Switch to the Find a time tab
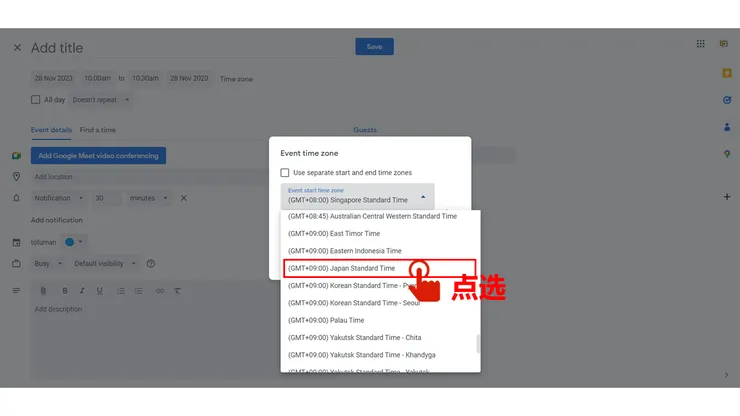Image resolution: width=740 pixels, height=416 pixels. point(98,130)
